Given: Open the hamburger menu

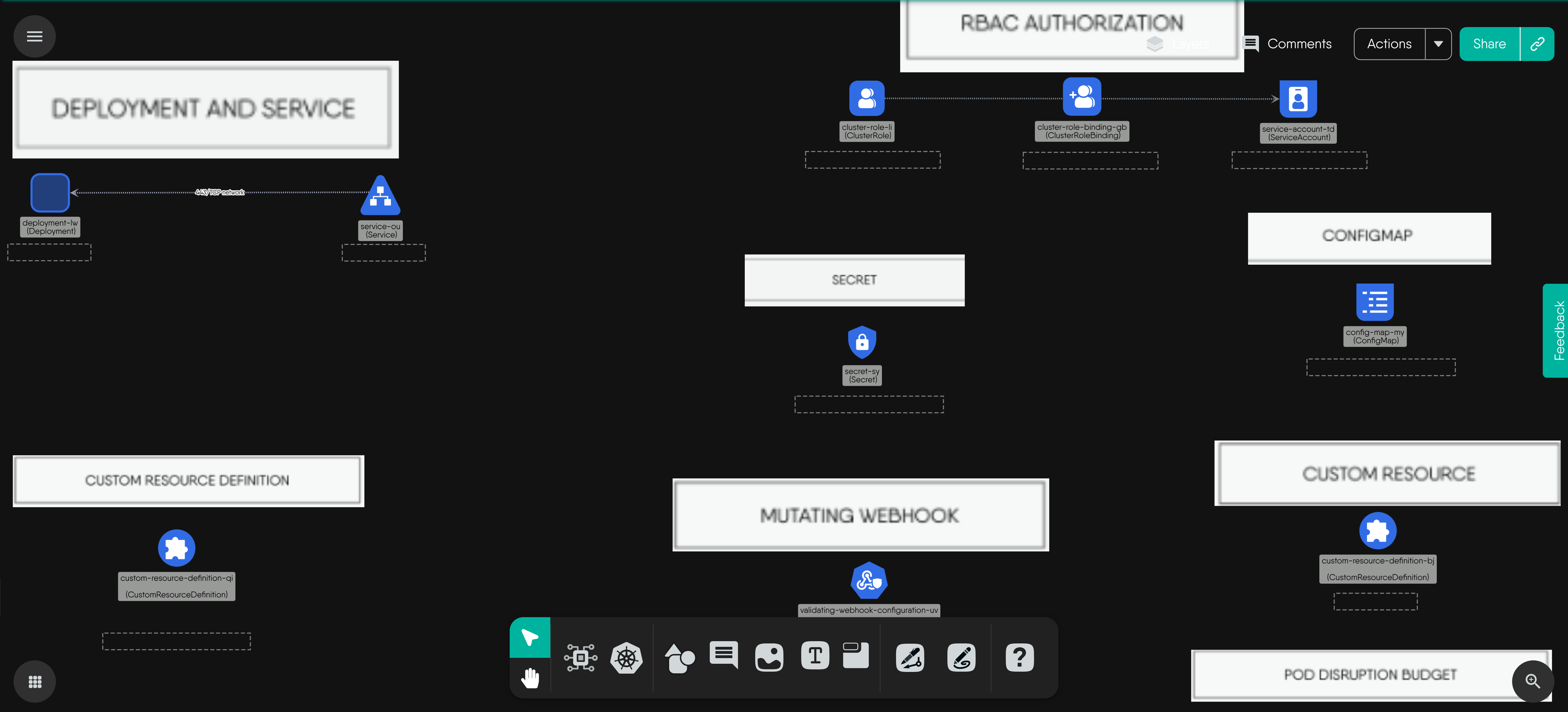Looking at the screenshot, I should pos(35,36).
